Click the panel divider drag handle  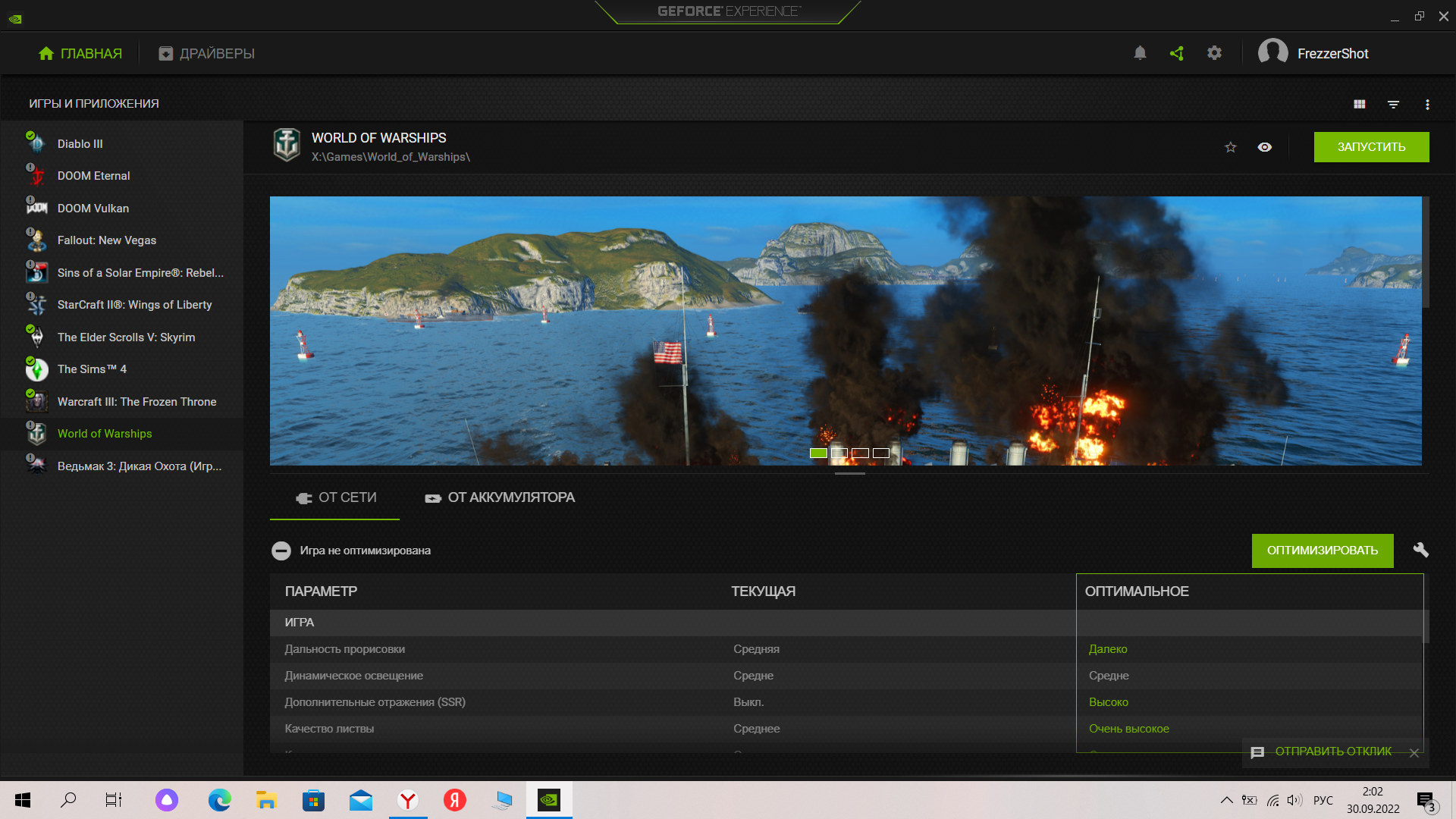click(849, 474)
